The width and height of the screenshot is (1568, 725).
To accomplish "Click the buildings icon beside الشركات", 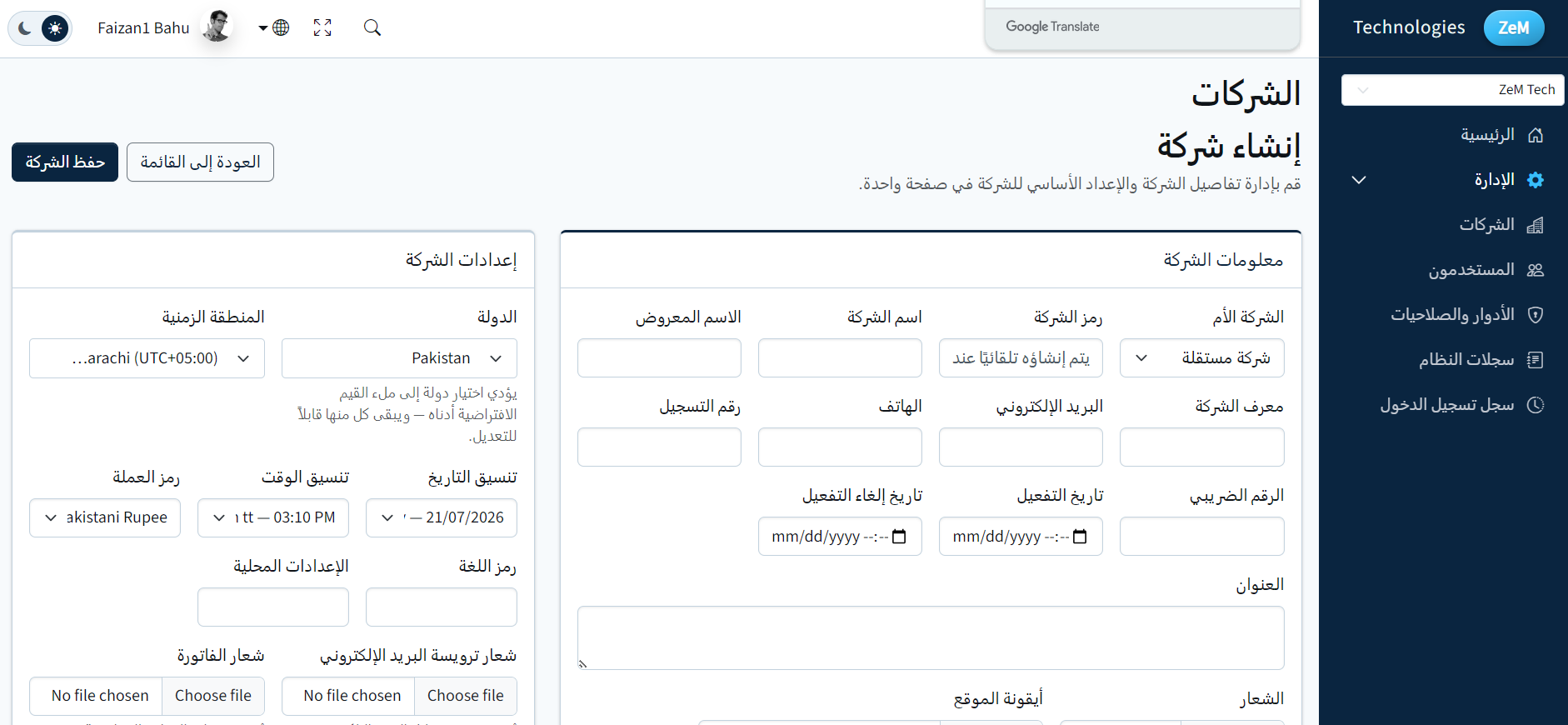I will [1536, 225].
